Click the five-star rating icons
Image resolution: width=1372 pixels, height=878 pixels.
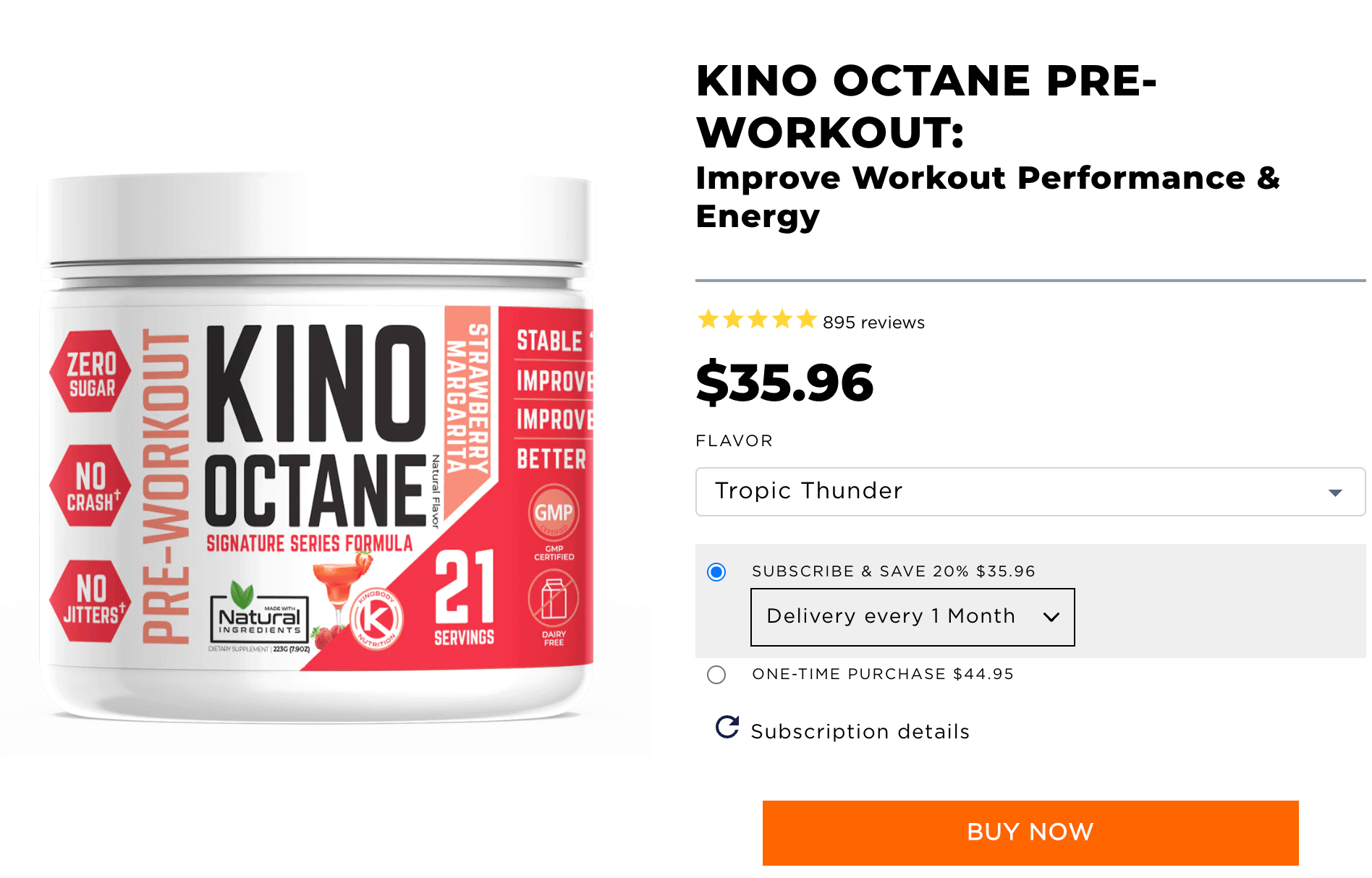pyautogui.click(x=757, y=319)
